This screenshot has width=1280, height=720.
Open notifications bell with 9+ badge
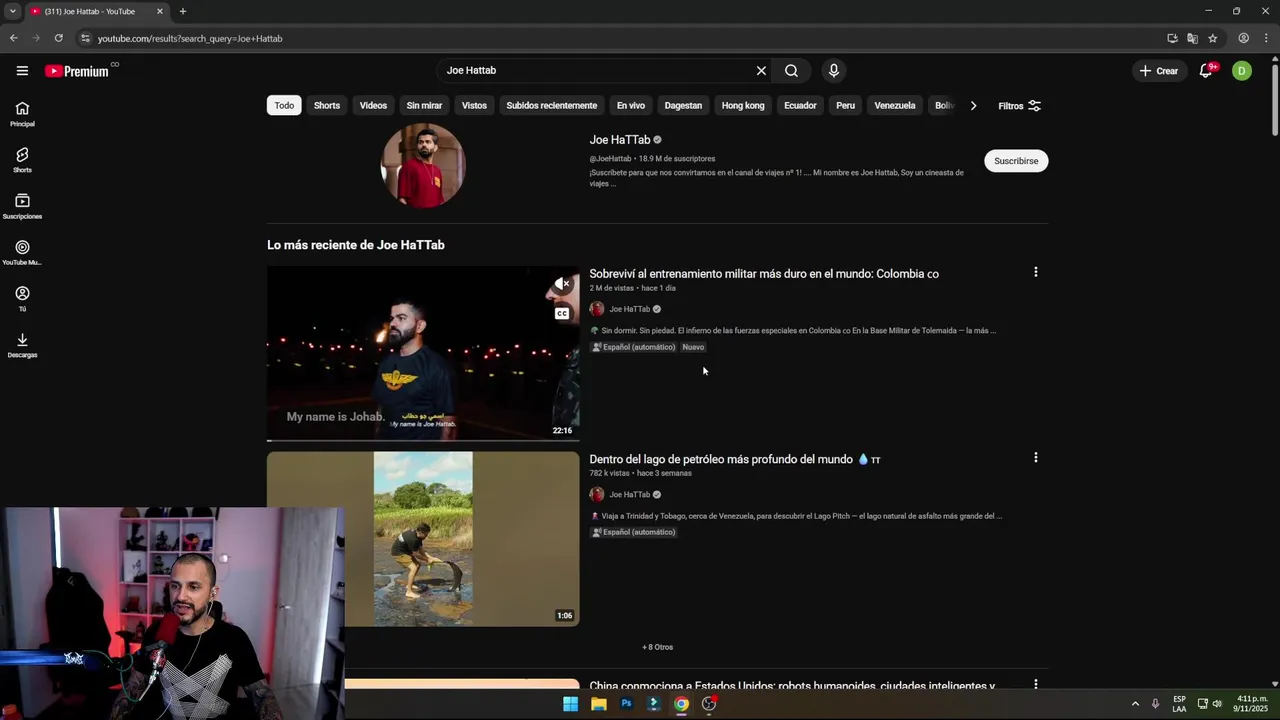pos(1206,71)
